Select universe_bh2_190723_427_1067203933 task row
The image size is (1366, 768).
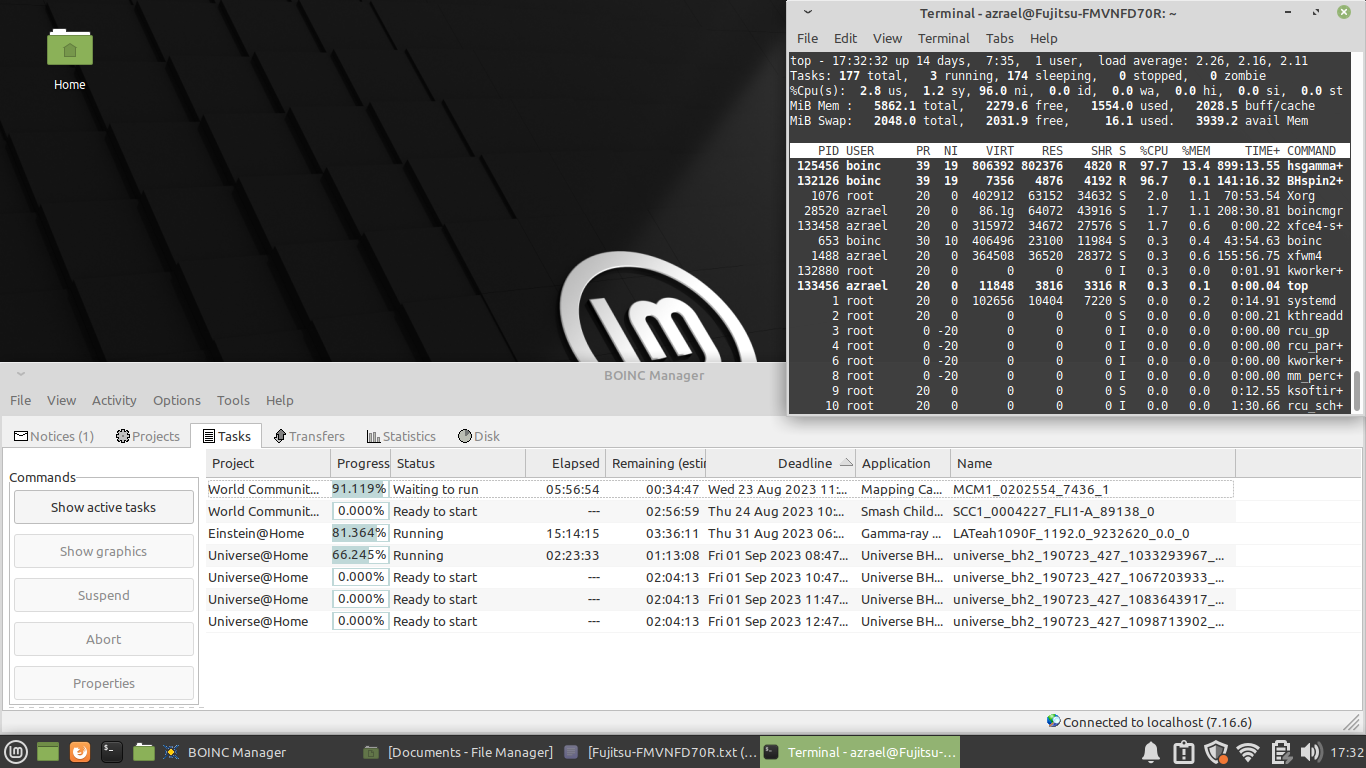click(720, 577)
